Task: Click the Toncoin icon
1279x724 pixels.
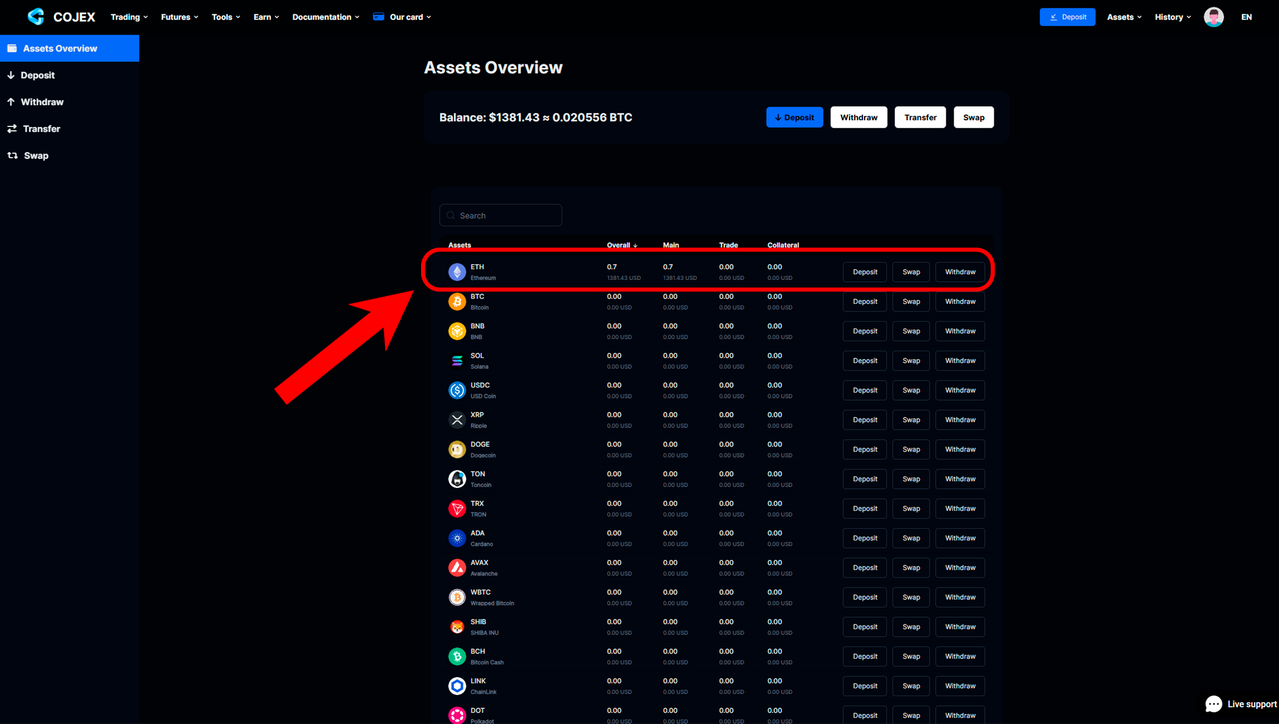Action: (x=457, y=479)
